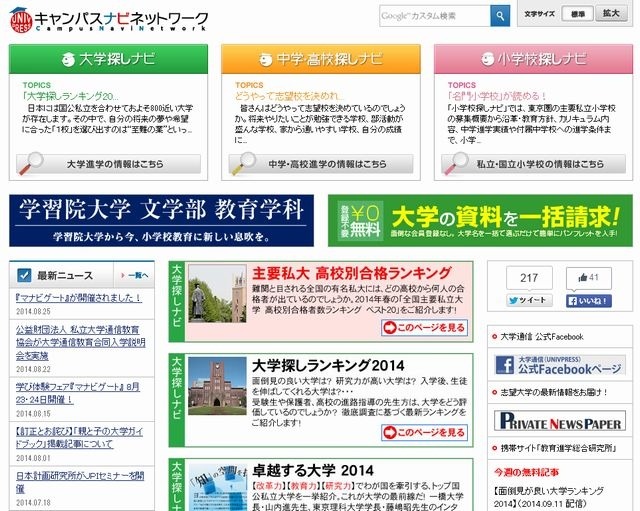The image size is (640, 511).
Task: Click the Twitter ツイート button
Action: tap(529, 300)
